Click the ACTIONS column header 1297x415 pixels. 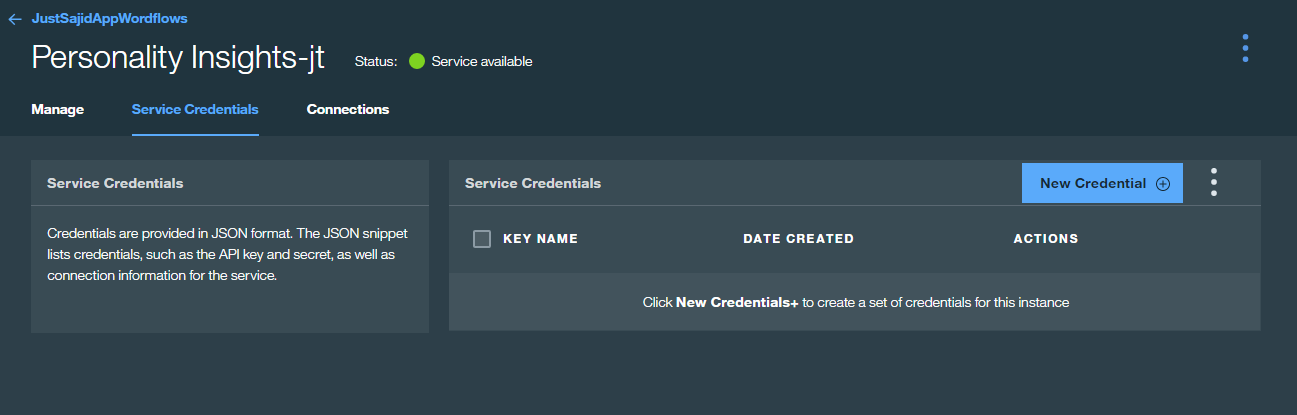point(1046,239)
